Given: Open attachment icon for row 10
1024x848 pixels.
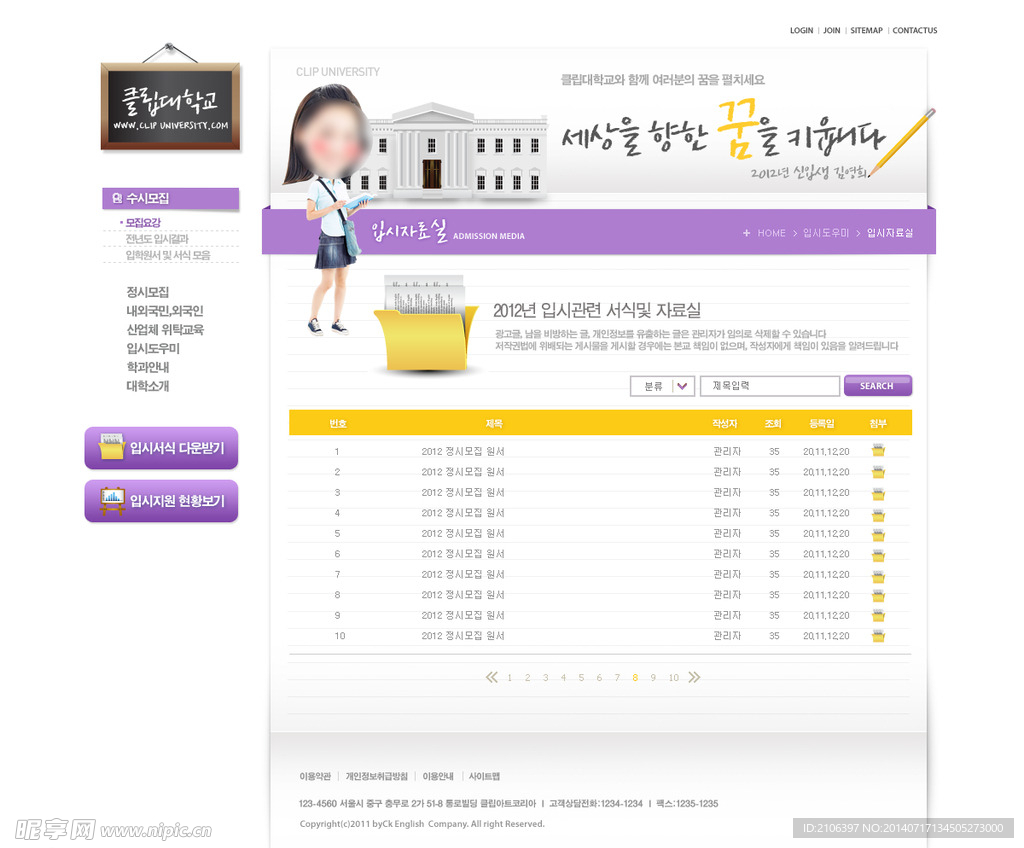Looking at the screenshot, I should tap(878, 636).
